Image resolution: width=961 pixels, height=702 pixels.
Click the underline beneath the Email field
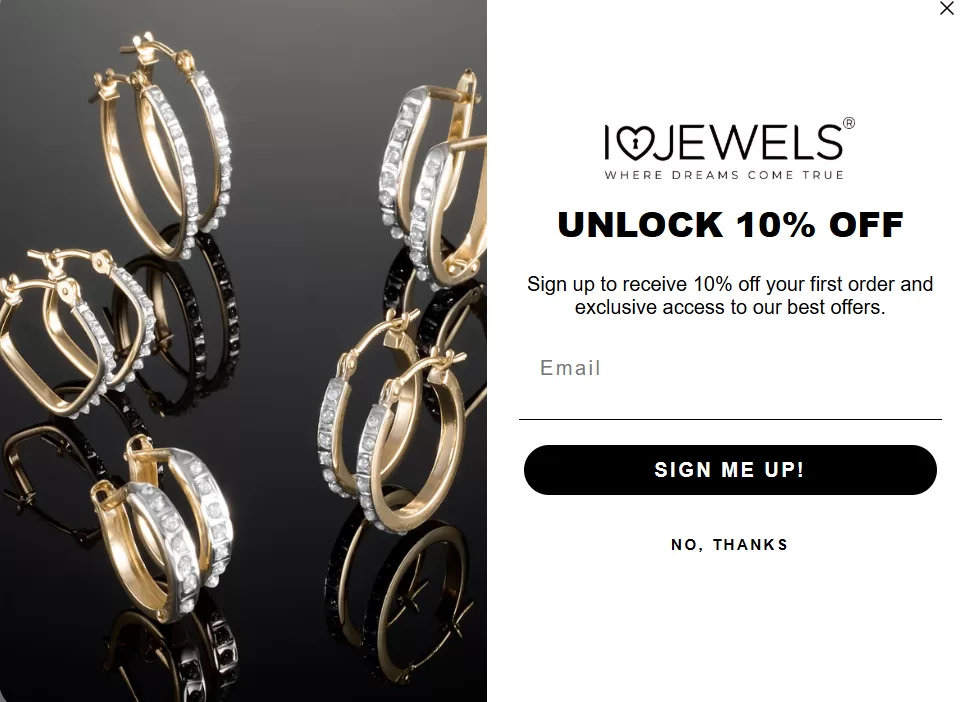[730, 419]
